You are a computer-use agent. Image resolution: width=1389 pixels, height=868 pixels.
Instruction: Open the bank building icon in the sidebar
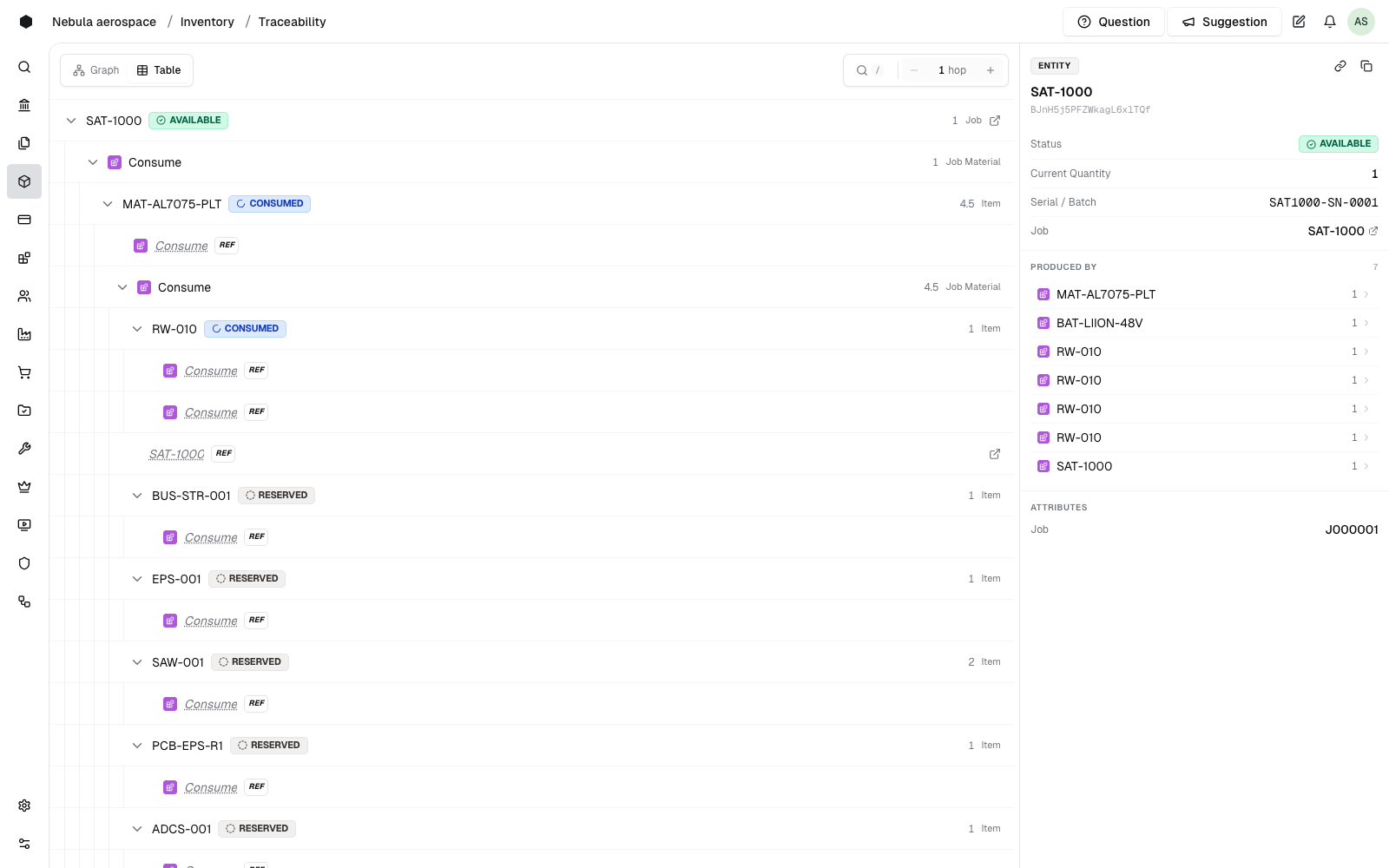(24, 105)
